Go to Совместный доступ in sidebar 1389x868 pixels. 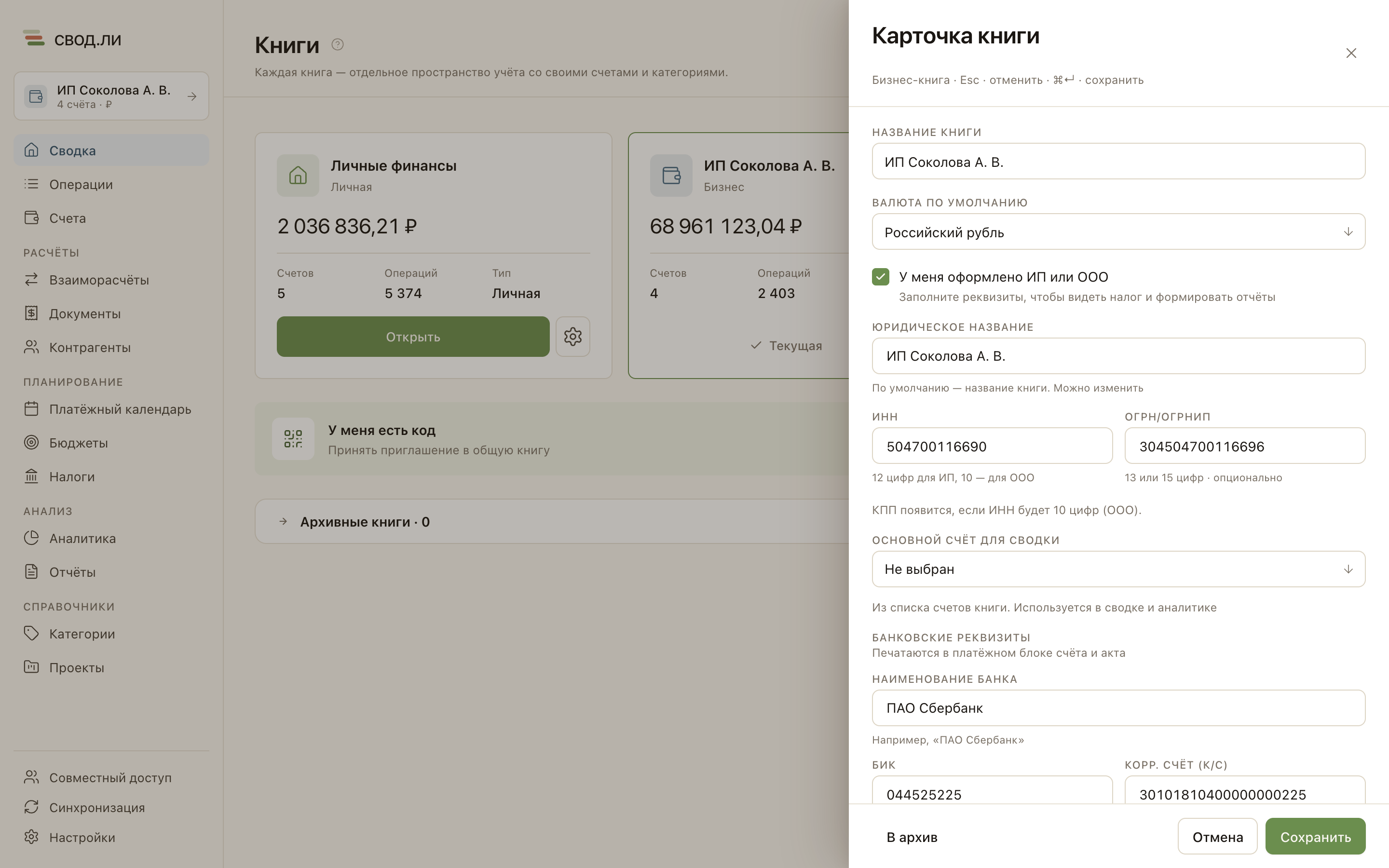pos(111,777)
